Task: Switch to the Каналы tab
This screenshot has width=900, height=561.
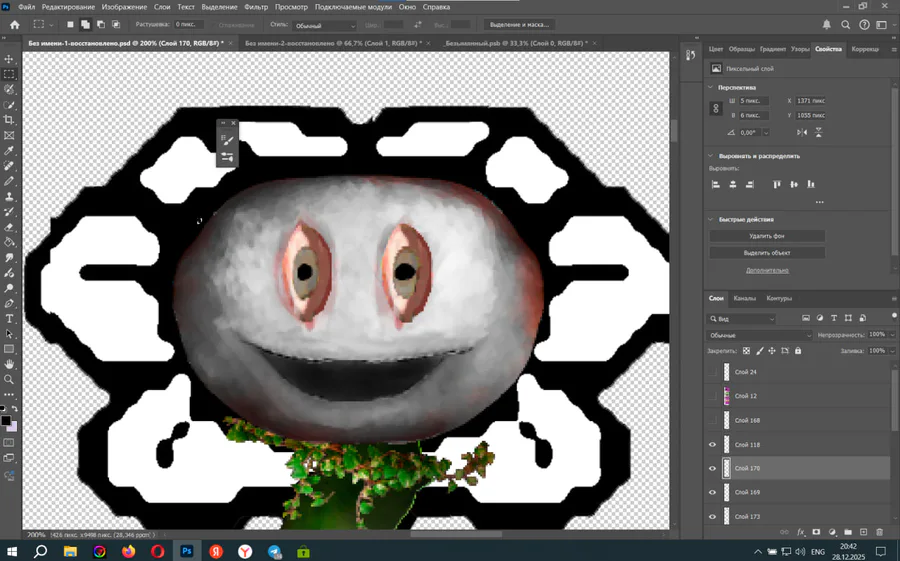Action: [745, 298]
